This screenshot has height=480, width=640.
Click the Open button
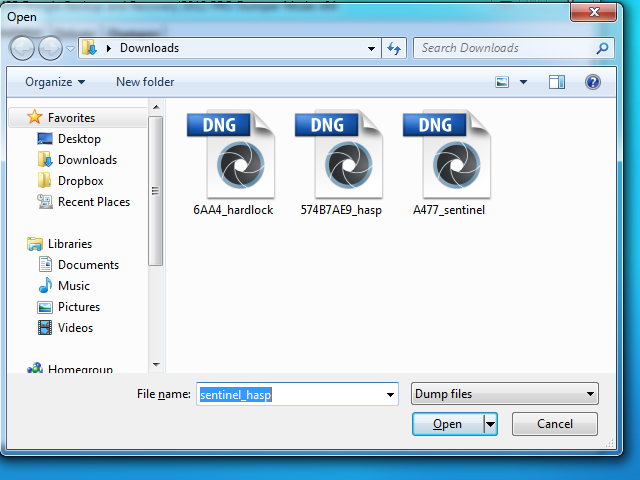coord(448,424)
